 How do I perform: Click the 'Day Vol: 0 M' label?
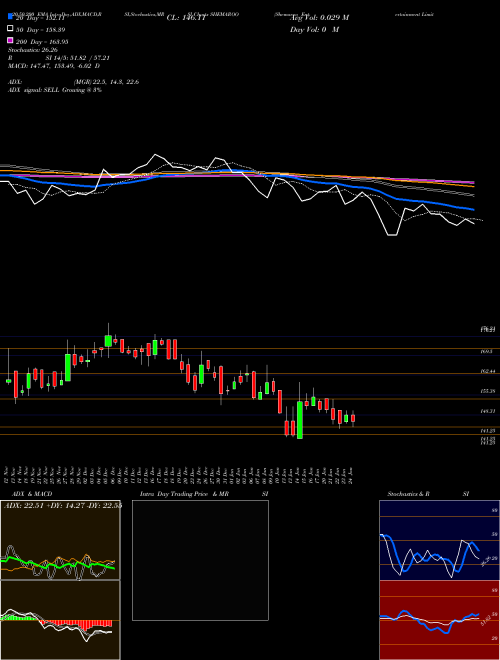[x=314, y=29]
